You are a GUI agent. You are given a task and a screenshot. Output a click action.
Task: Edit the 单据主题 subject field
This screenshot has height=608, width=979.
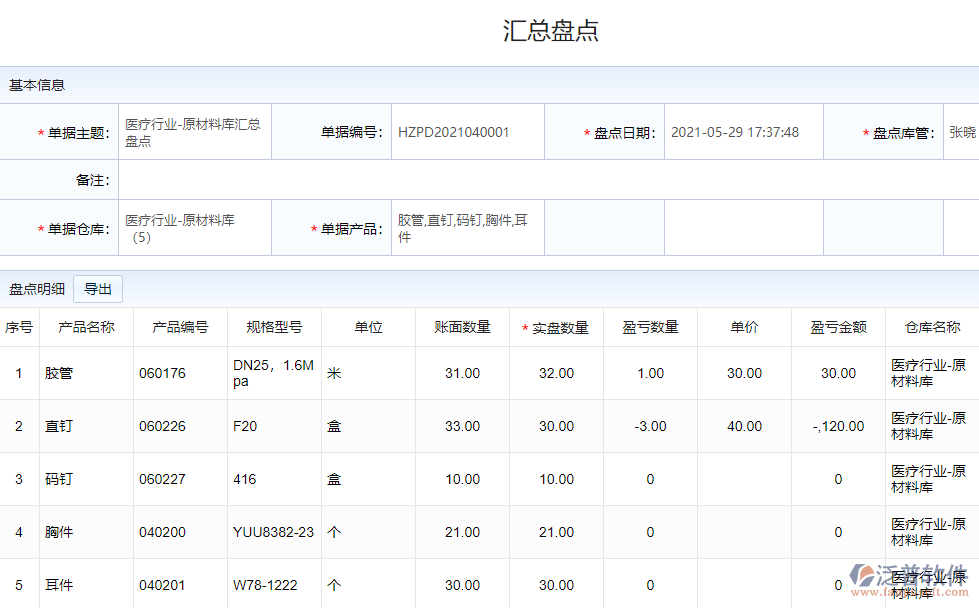(x=194, y=132)
